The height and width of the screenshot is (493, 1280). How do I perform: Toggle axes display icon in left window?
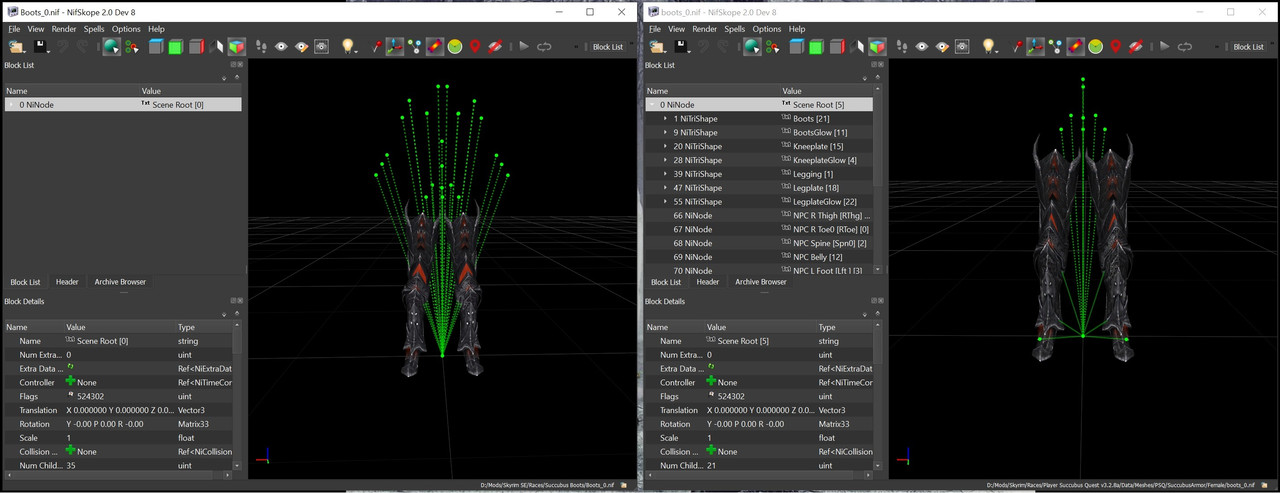395,46
